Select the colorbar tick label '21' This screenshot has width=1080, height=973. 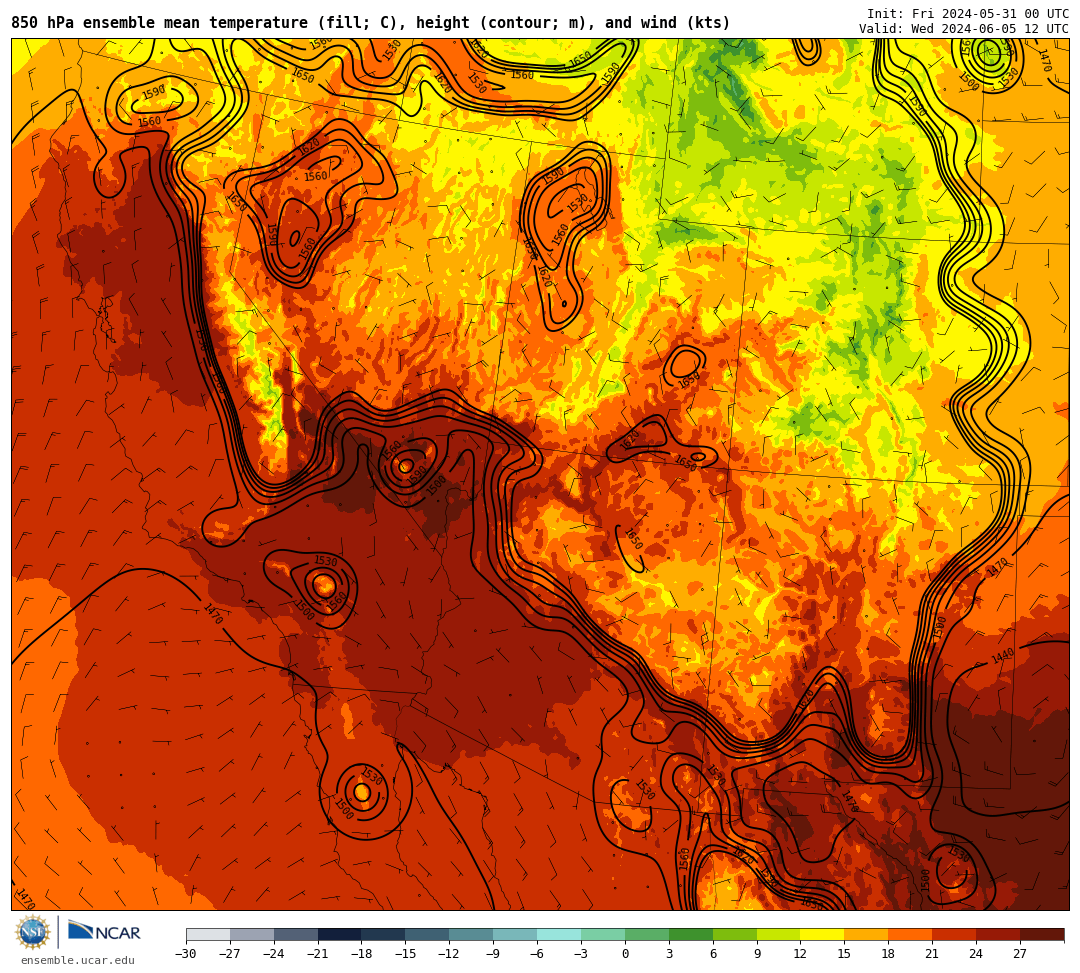(x=933, y=954)
